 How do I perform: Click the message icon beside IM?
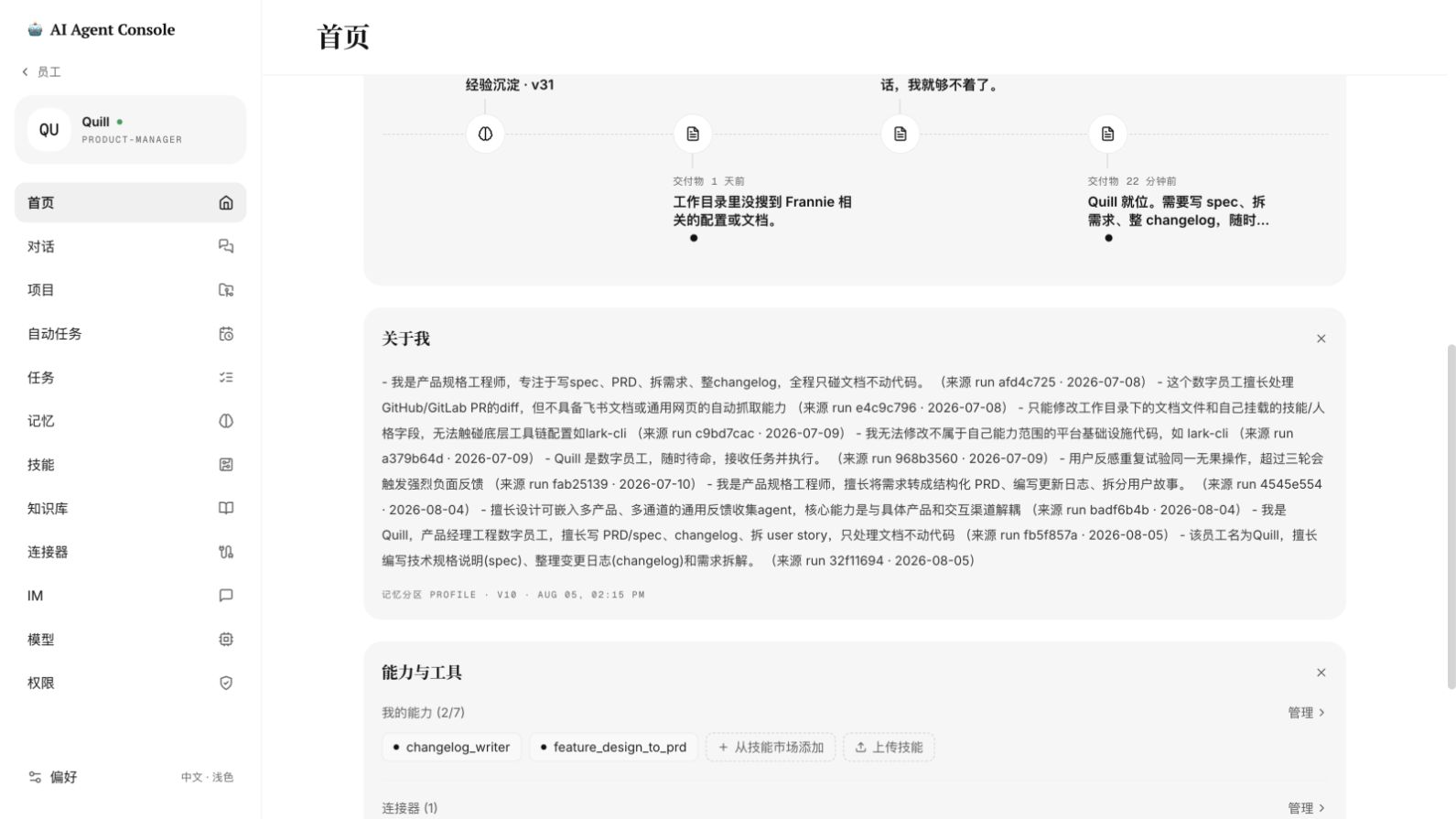coord(226,596)
